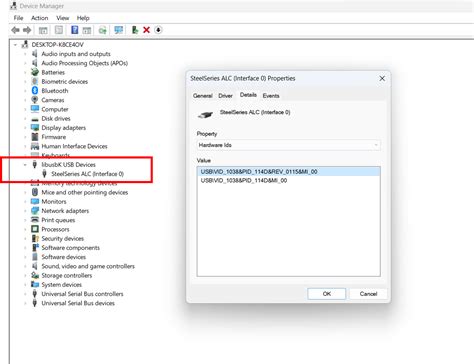Click the Back arrow in Device Manager toolbar
The image size is (474, 364).
pos(15,30)
